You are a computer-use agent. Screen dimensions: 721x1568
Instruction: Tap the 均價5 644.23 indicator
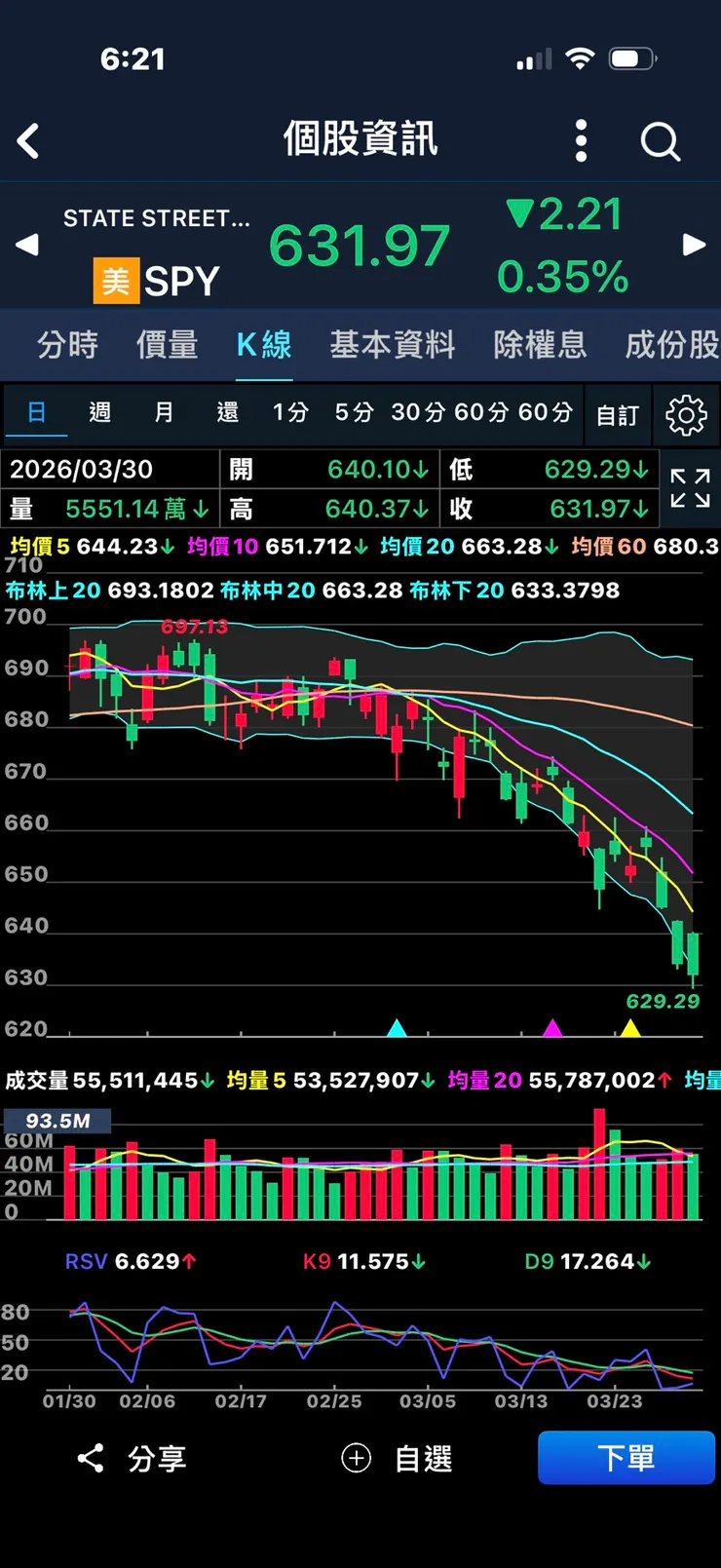tap(93, 547)
